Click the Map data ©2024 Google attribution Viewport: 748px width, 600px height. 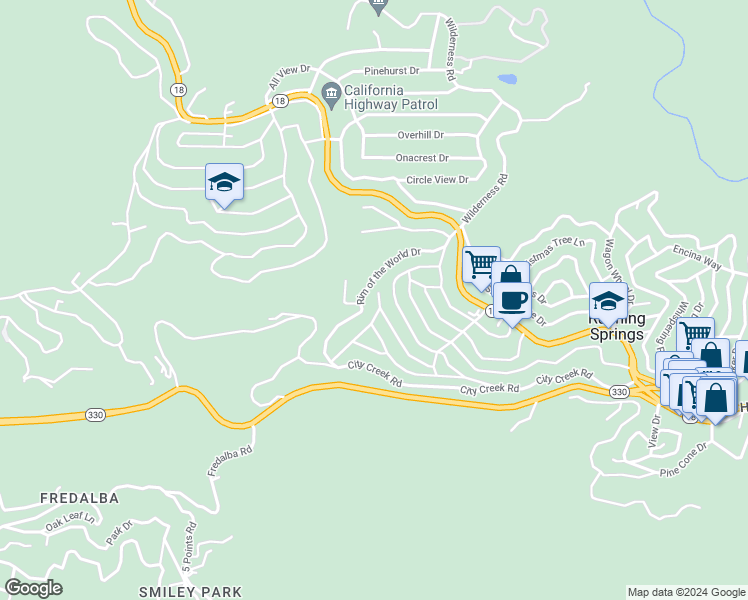[x=686, y=592]
